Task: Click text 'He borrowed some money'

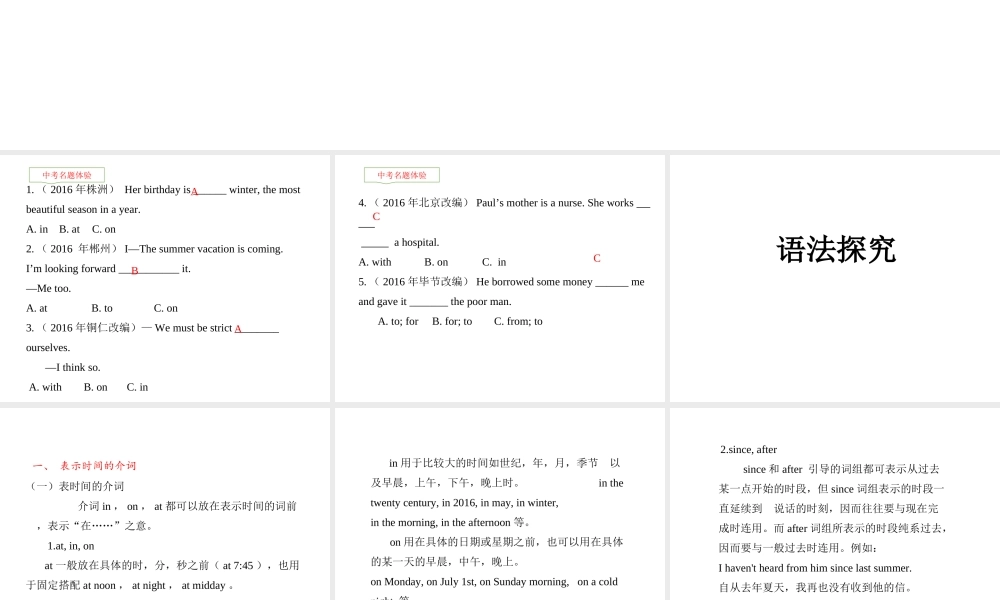Action: click(534, 282)
